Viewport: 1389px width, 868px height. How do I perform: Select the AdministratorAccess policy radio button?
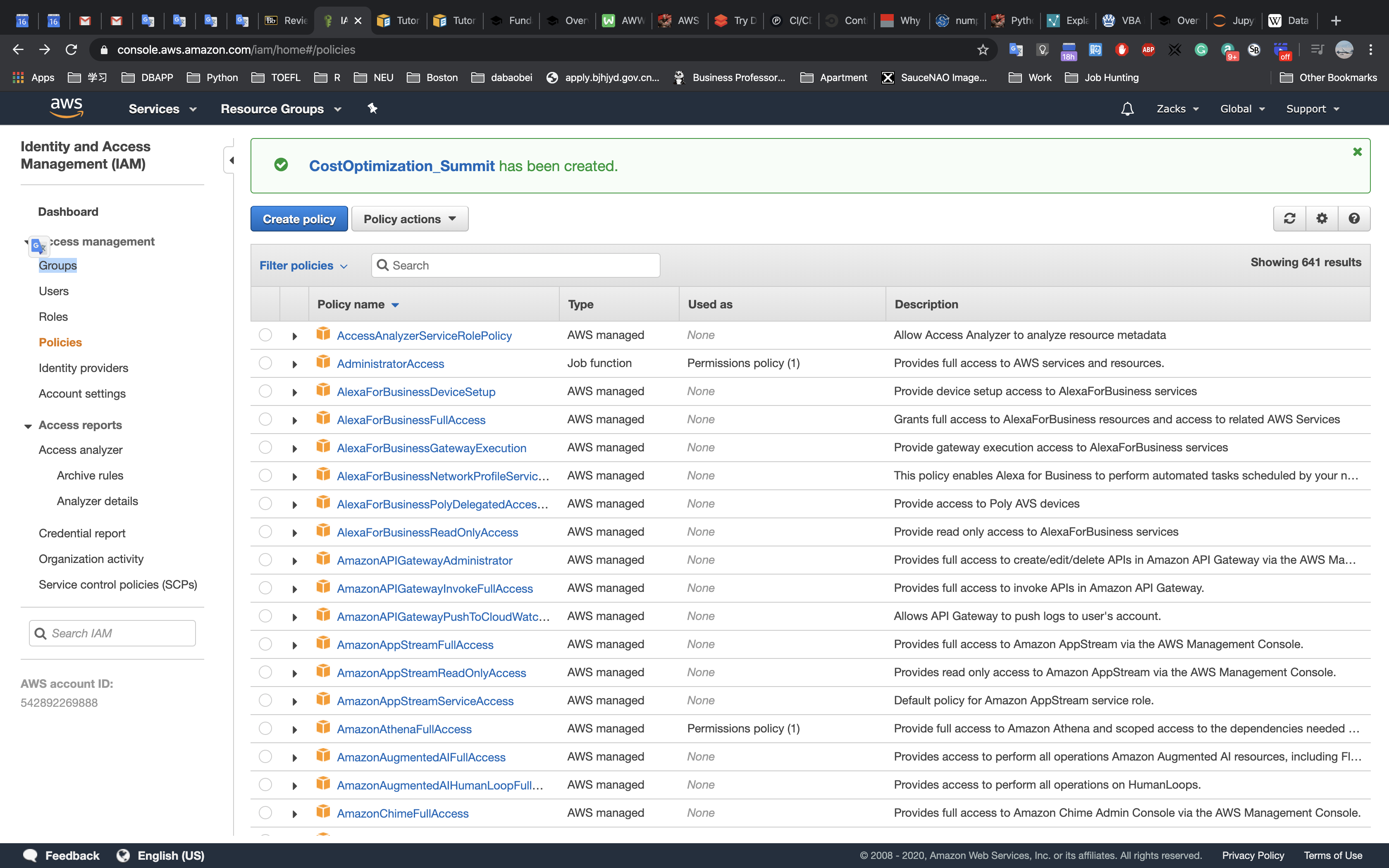[265, 363]
